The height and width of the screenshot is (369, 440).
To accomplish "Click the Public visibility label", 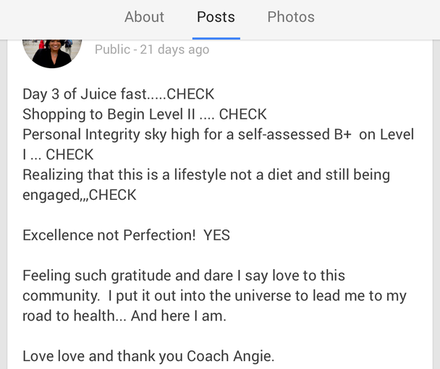I will coord(112,50).
